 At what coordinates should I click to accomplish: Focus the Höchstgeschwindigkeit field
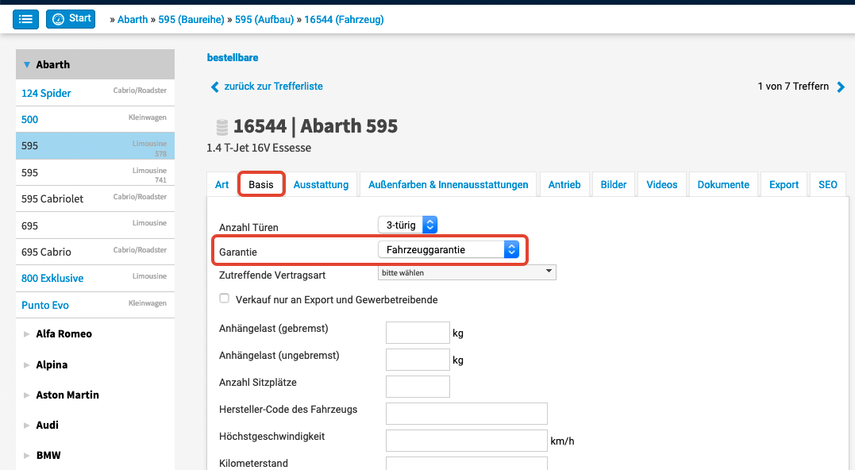(x=467, y=441)
